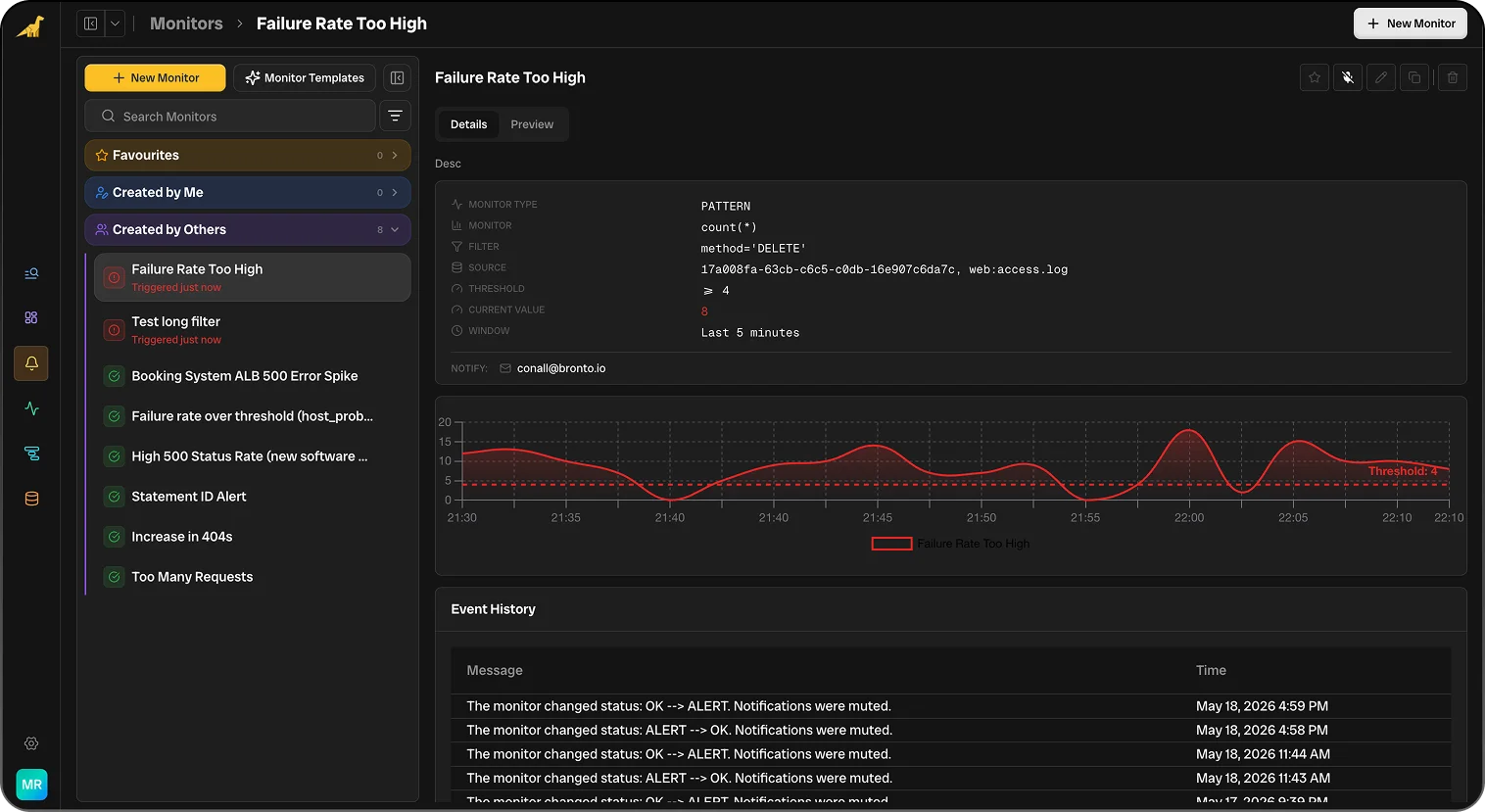Screen dimensions: 1485x812
Task: Click the OK status icon of Statement ID Alert
Action: (114, 497)
